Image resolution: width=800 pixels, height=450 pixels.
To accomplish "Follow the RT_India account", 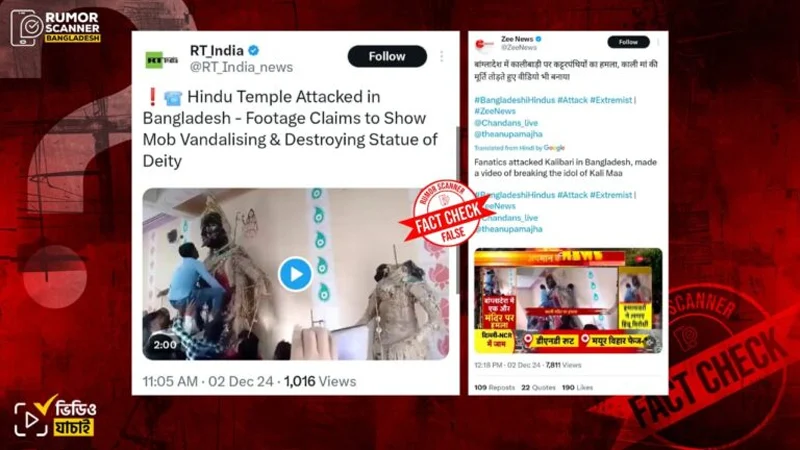I will (387, 56).
